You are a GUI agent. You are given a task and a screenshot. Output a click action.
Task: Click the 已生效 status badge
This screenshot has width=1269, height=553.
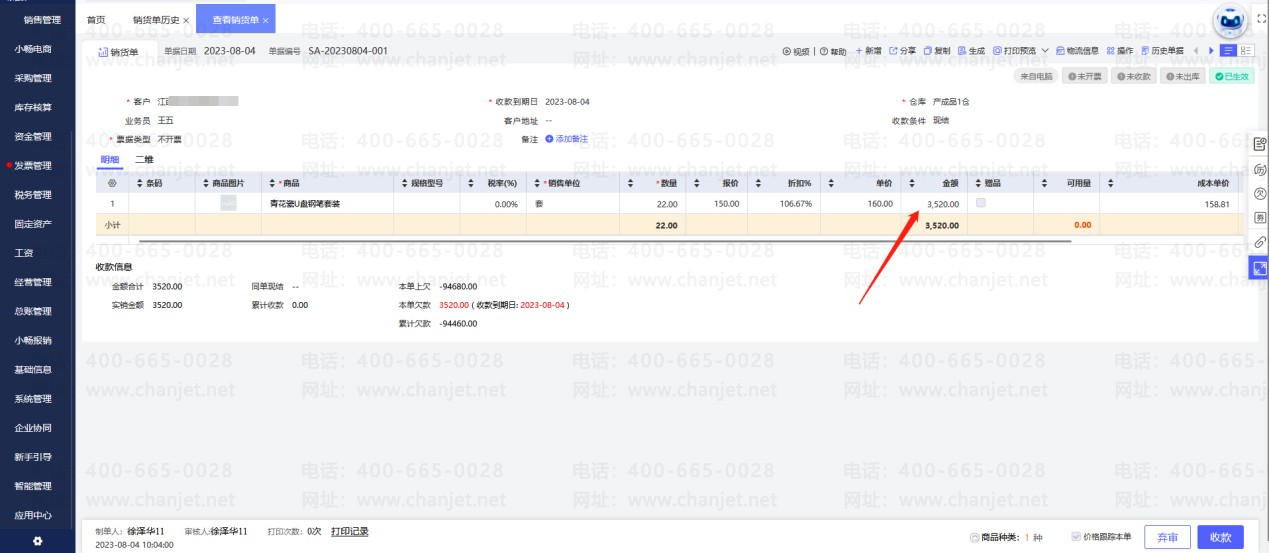pyautogui.click(x=1232, y=76)
